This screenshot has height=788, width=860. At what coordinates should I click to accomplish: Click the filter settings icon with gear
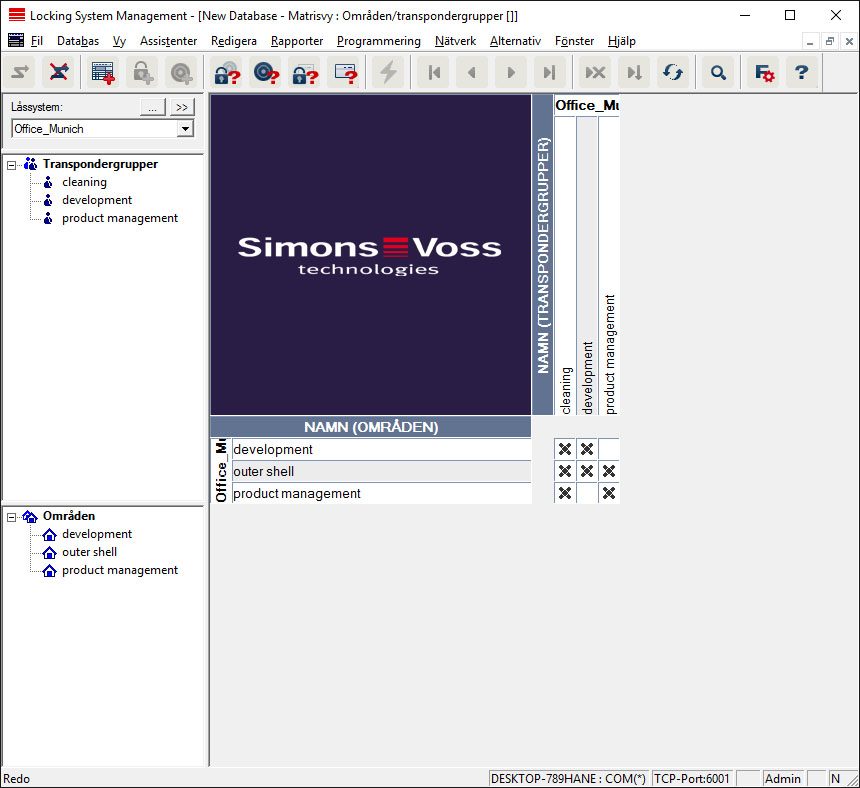click(x=765, y=72)
